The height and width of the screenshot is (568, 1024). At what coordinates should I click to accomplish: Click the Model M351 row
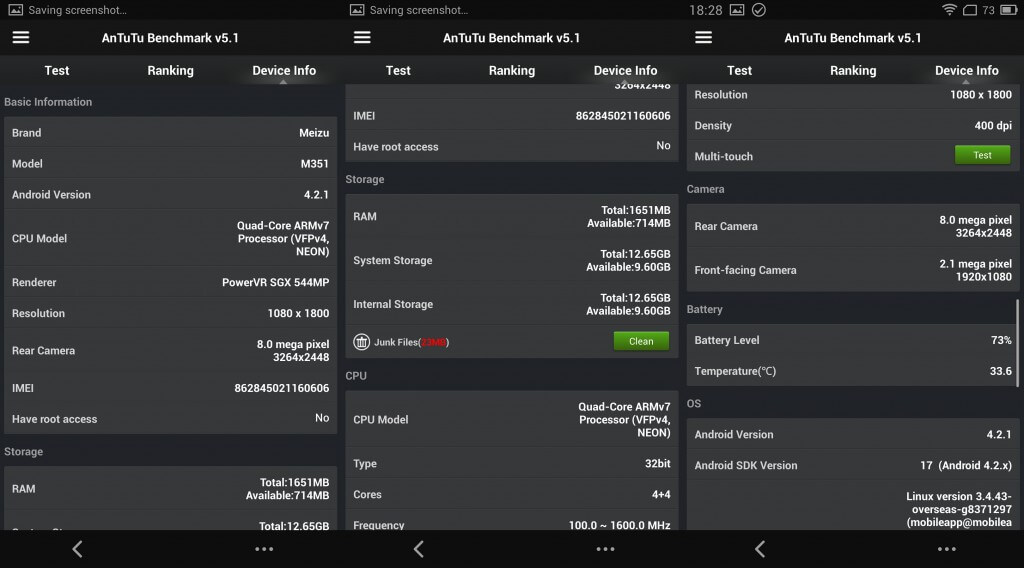tap(170, 164)
